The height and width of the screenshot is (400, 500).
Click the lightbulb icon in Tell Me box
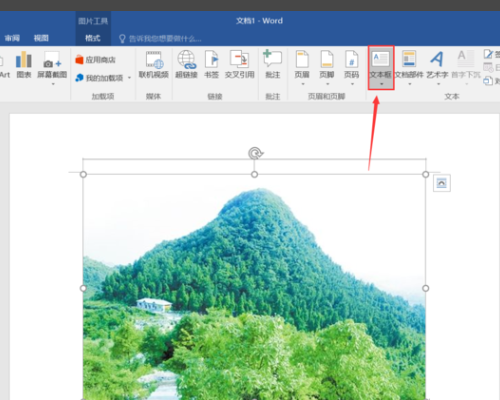tap(122, 39)
